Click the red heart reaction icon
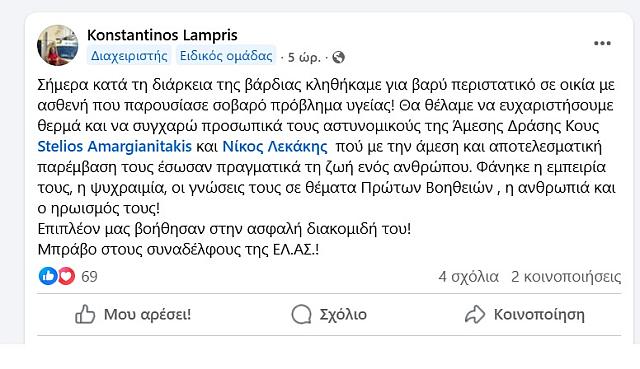Image resolution: width=640 pixels, height=369 pixels. [x=67, y=276]
